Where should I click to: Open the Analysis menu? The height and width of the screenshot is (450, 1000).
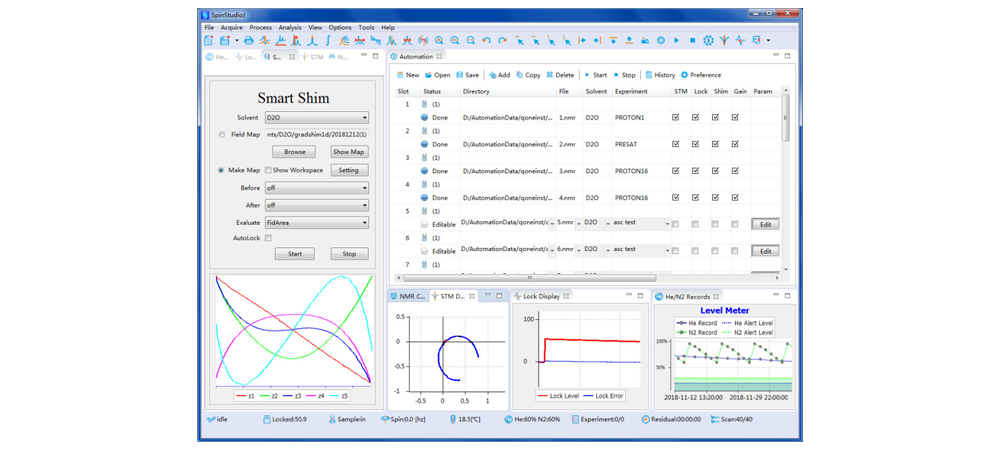pyautogui.click(x=290, y=27)
